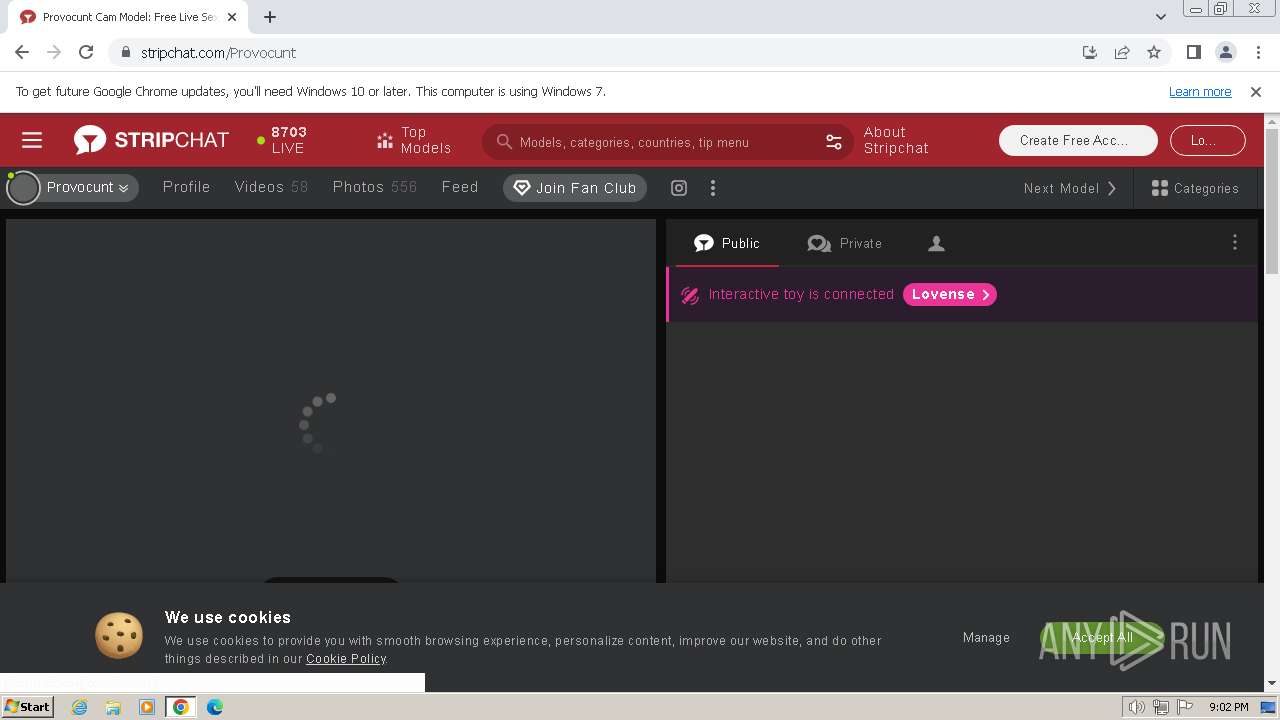This screenshot has width=1280, height=720.
Task: Go to the Stripchat logo home
Action: [x=151, y=140]
